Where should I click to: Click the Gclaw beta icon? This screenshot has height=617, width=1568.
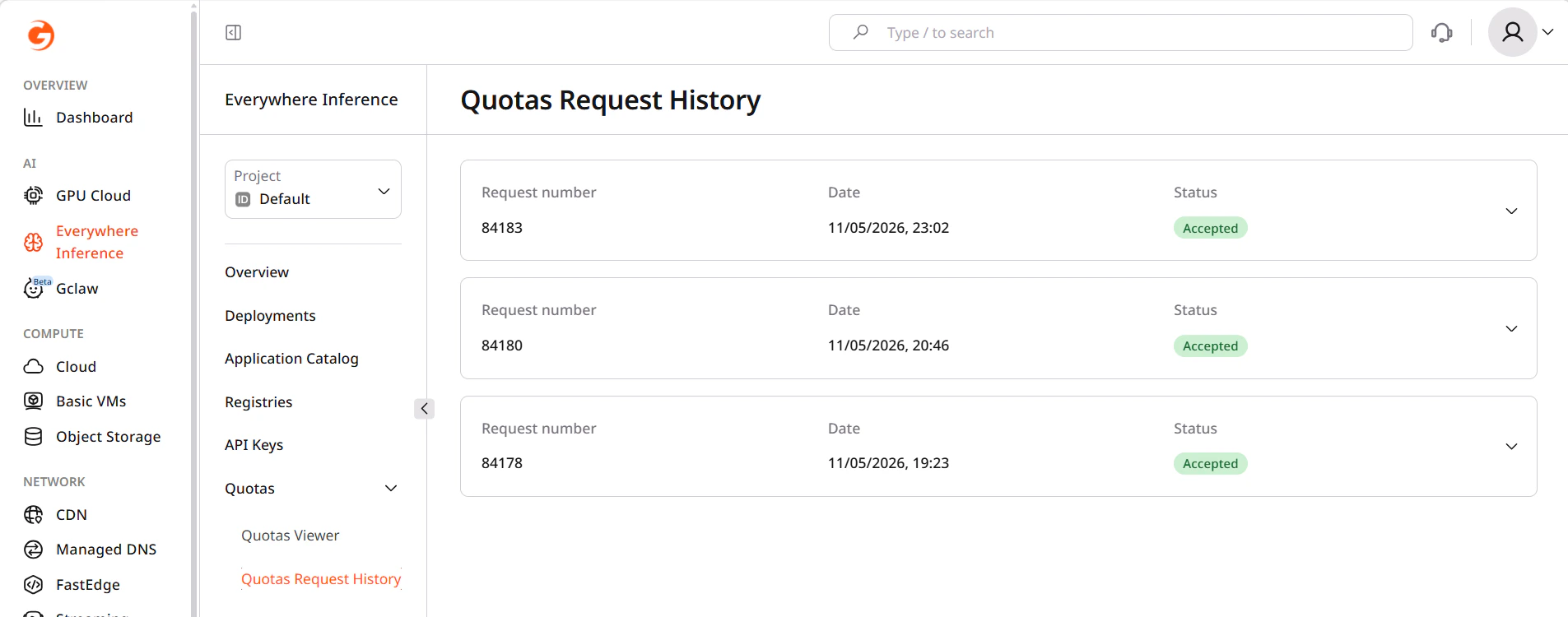[35, 288]
